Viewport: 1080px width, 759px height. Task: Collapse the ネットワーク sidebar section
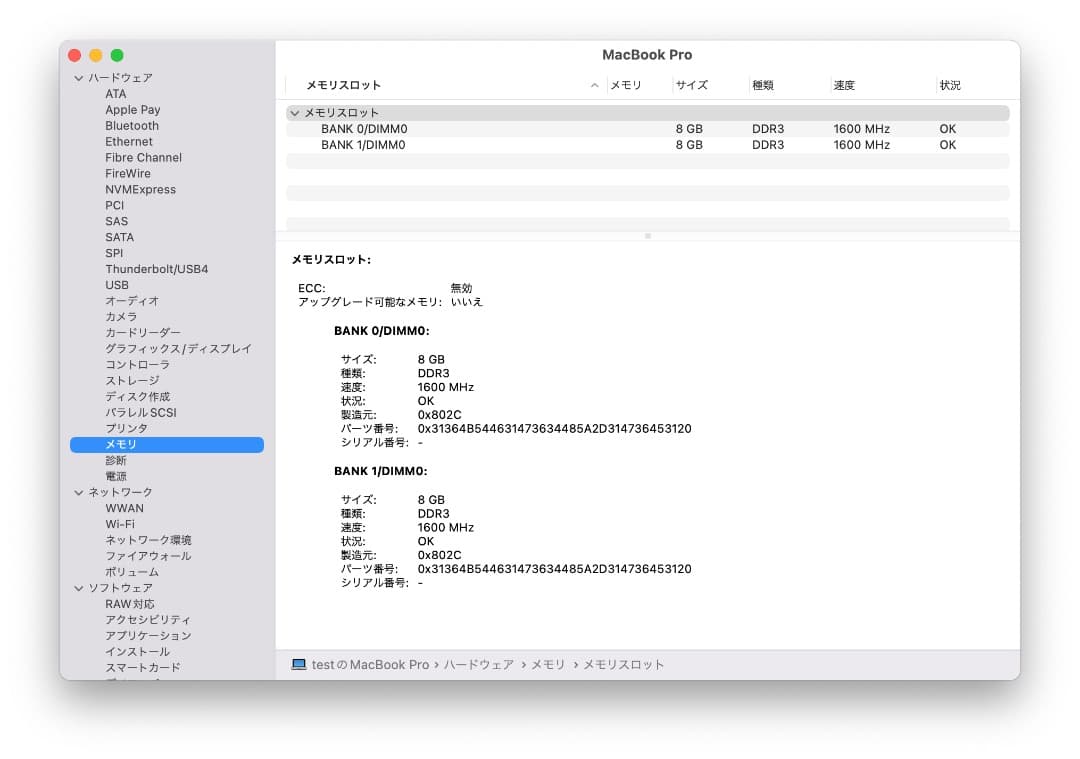(78, 492)
